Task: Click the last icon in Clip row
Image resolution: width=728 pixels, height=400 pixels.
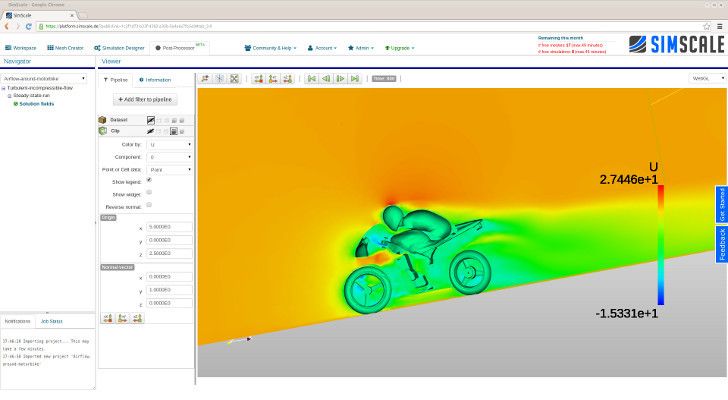Action: point(182,132)
